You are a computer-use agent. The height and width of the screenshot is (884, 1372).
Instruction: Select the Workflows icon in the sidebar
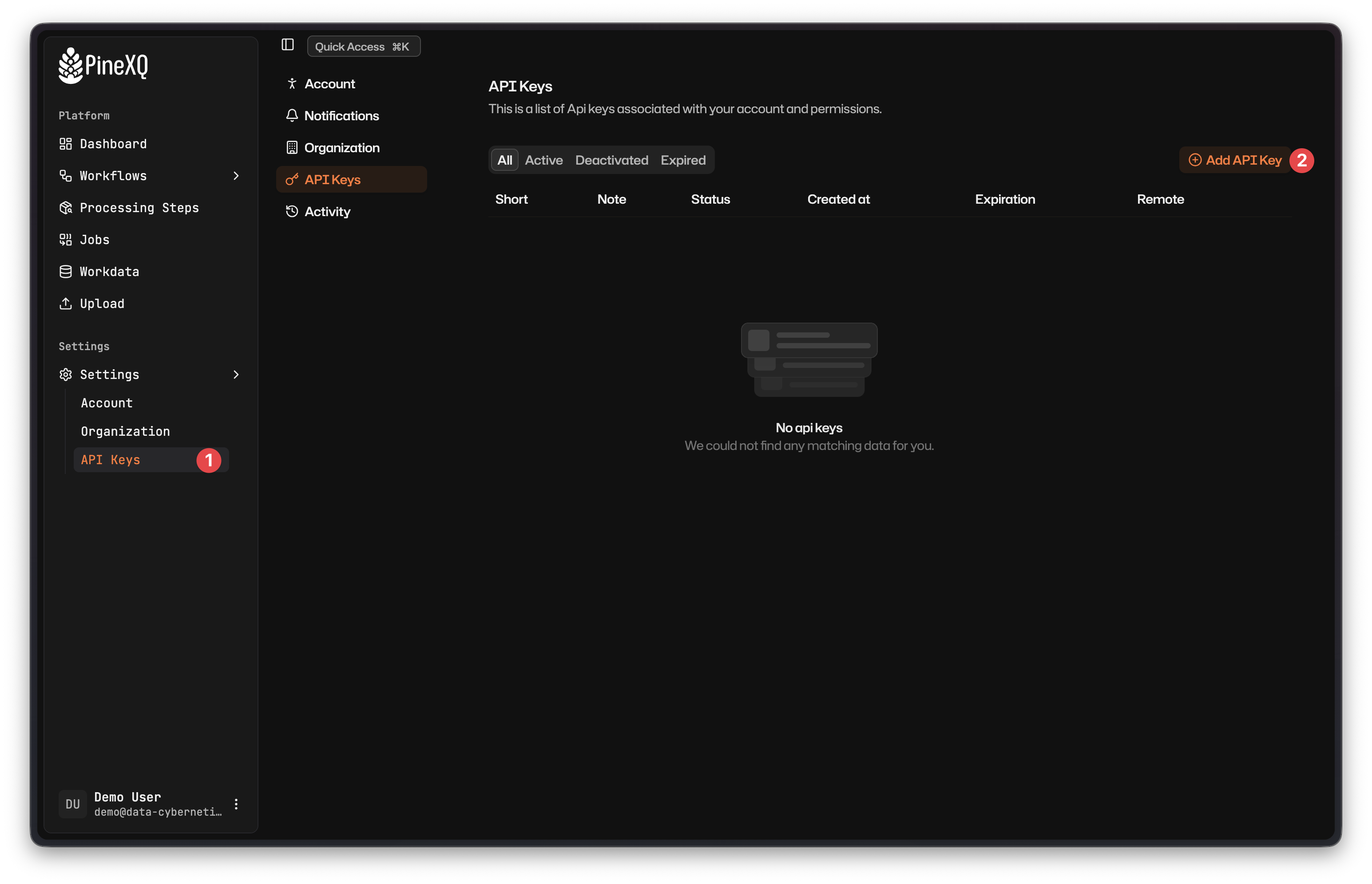(65, 176)
